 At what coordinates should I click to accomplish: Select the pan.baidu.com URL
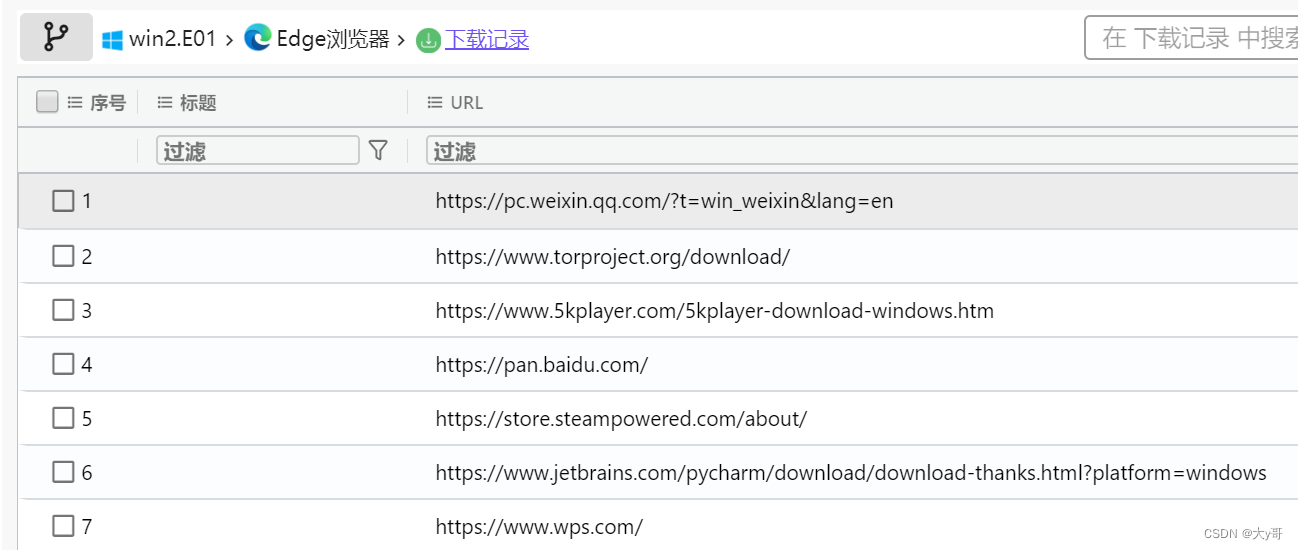tap(542, 364)
